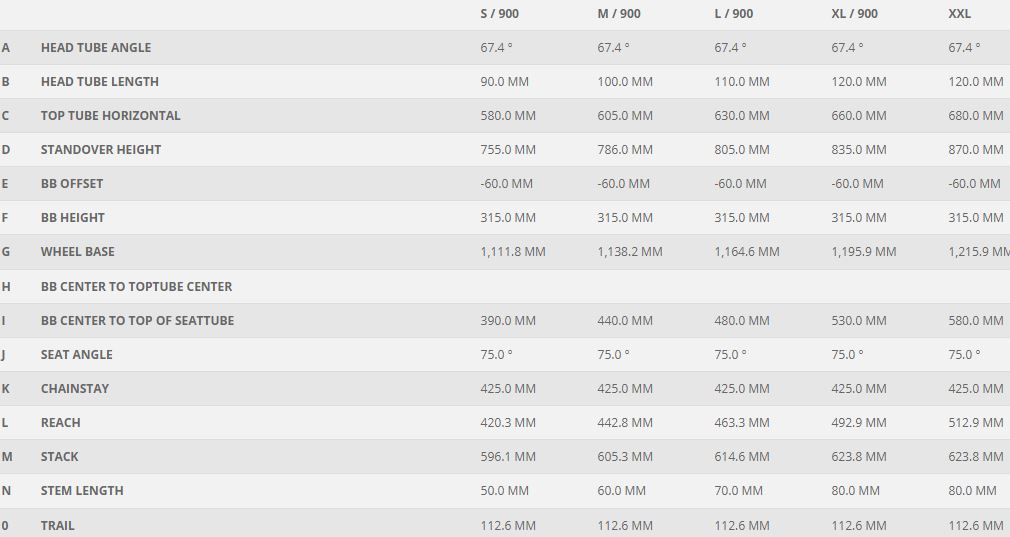1010x537 pixels.
Task: Select the L / 900 size column header
Action: [734, 14]
